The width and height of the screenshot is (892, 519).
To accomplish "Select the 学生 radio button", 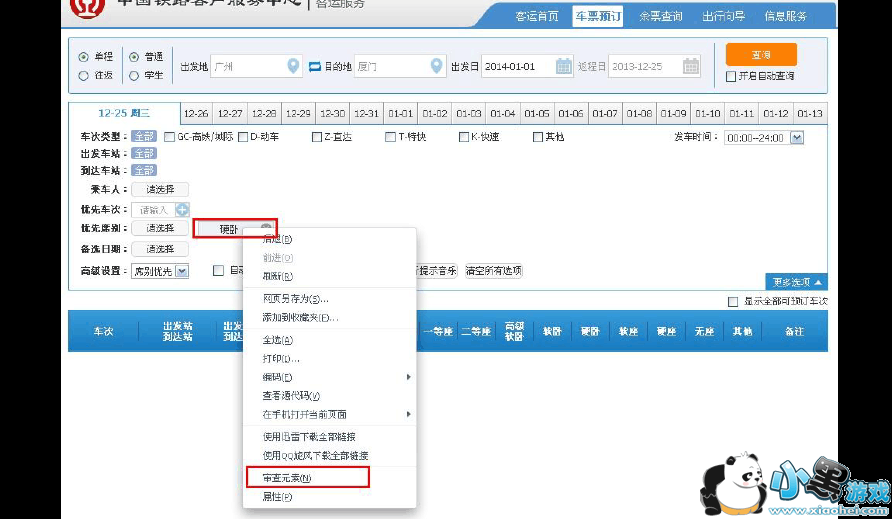I will (x=134, y=75).
